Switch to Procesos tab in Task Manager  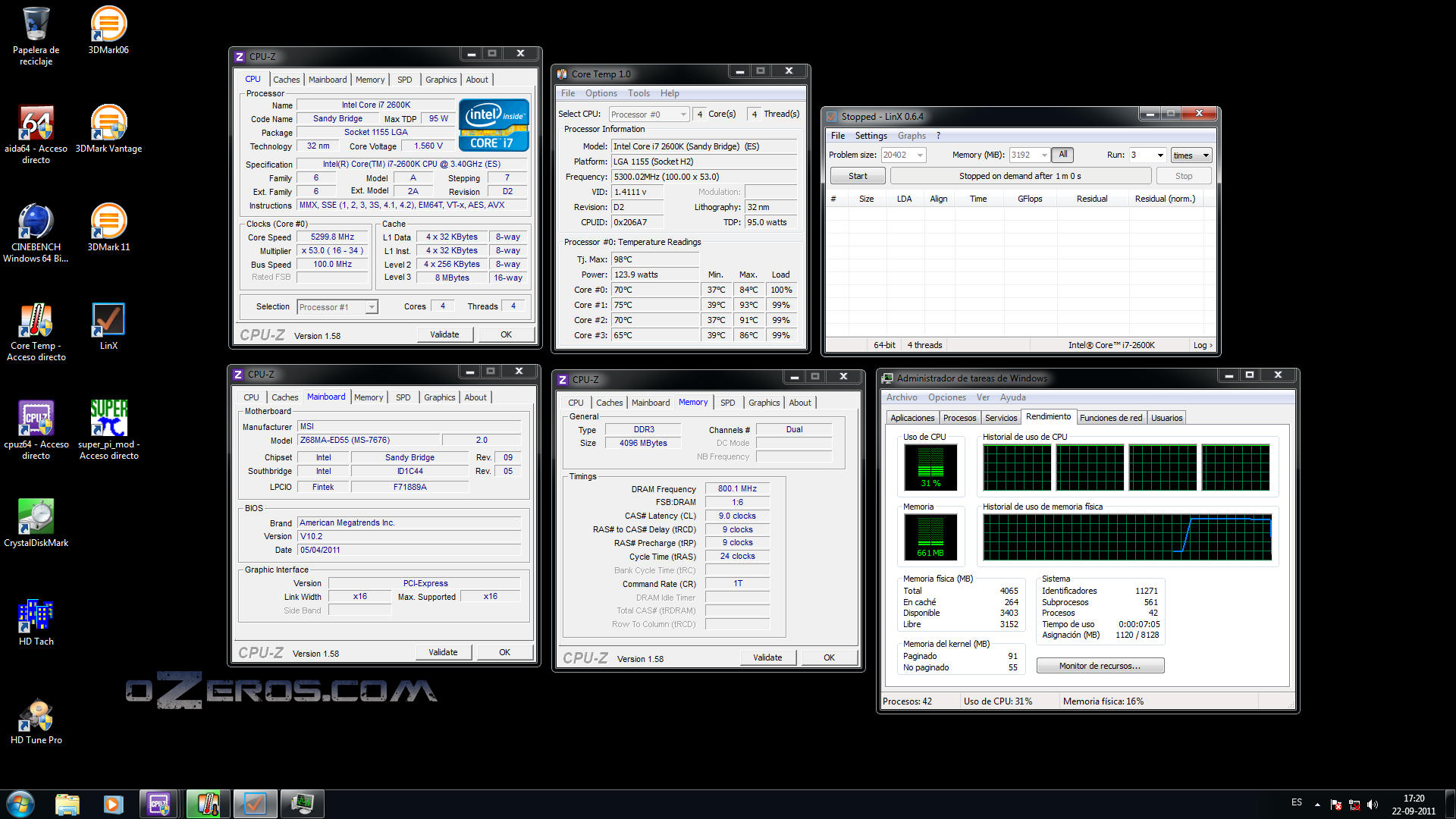(959, 418)
